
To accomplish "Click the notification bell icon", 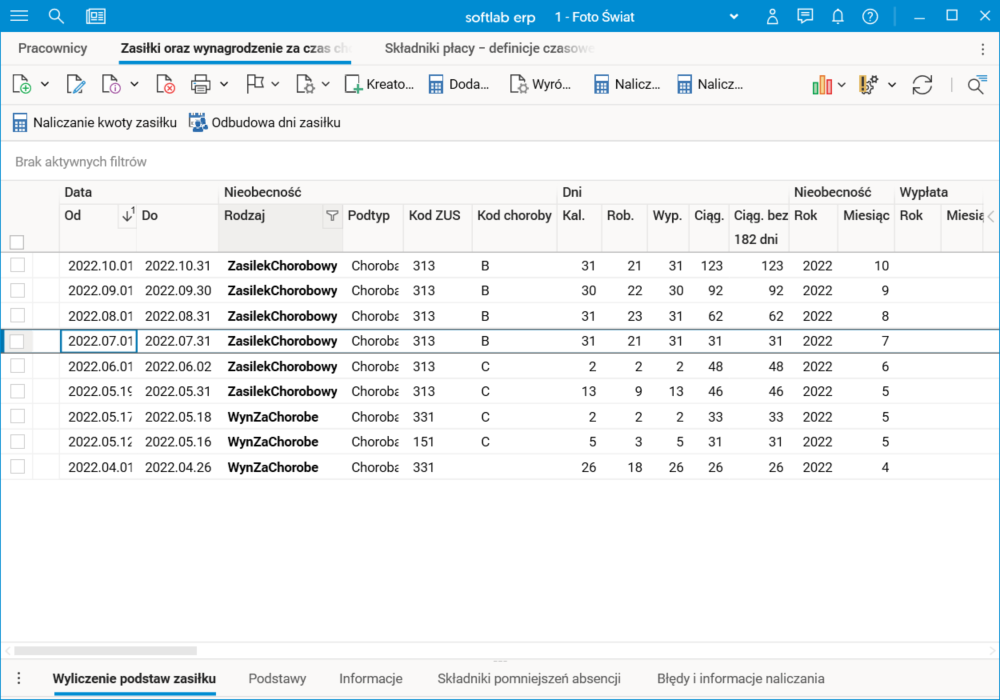I will 838,16.
